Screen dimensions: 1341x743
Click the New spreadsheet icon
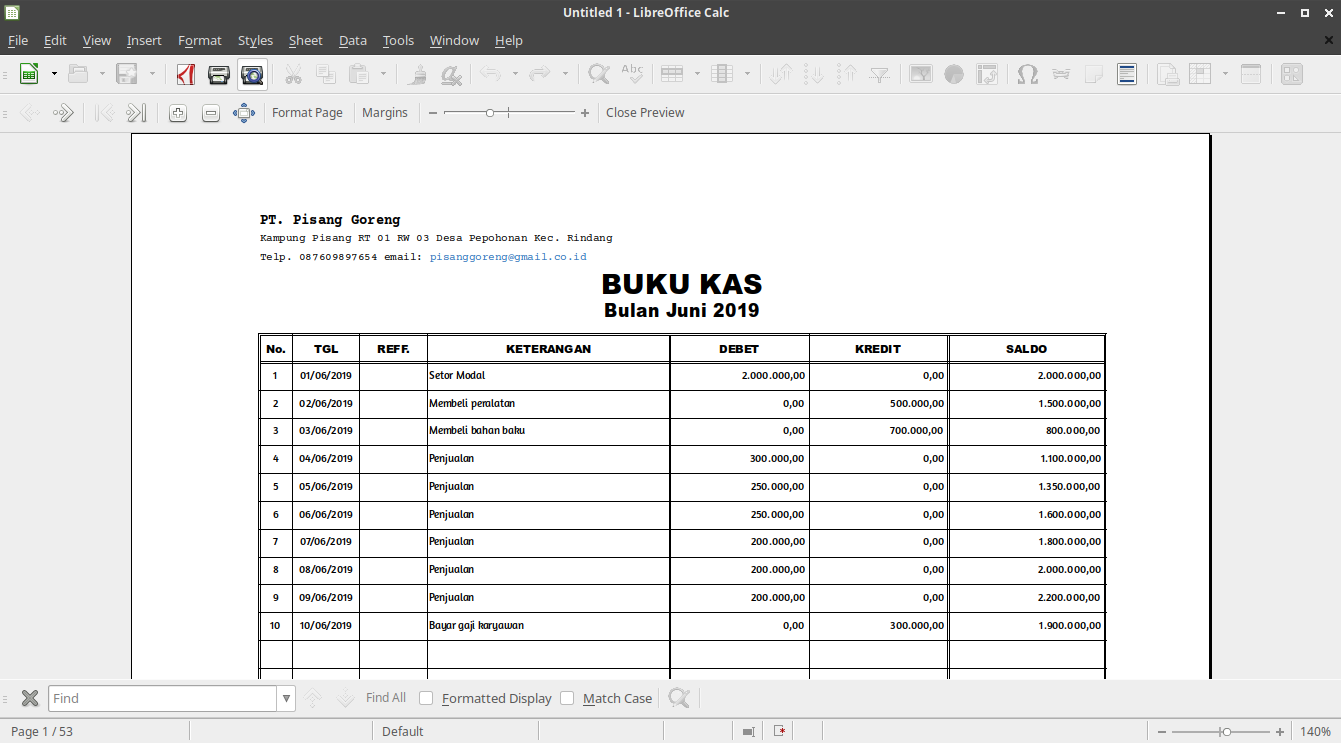click(29, 74)
